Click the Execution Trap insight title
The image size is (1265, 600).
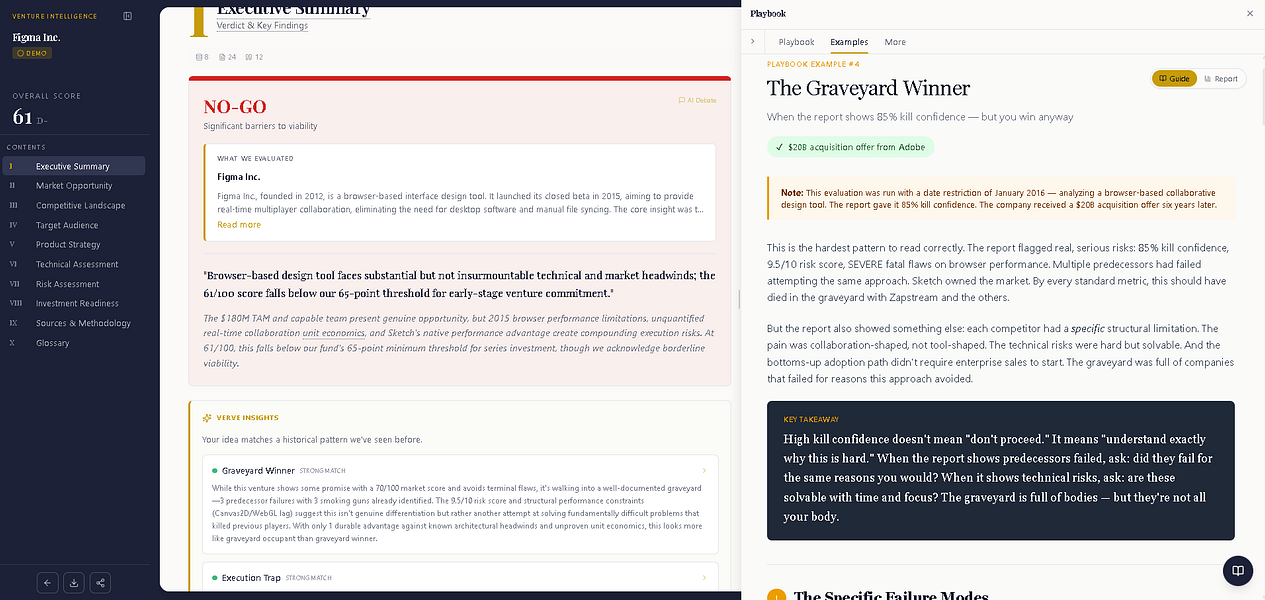coord(251,578)
